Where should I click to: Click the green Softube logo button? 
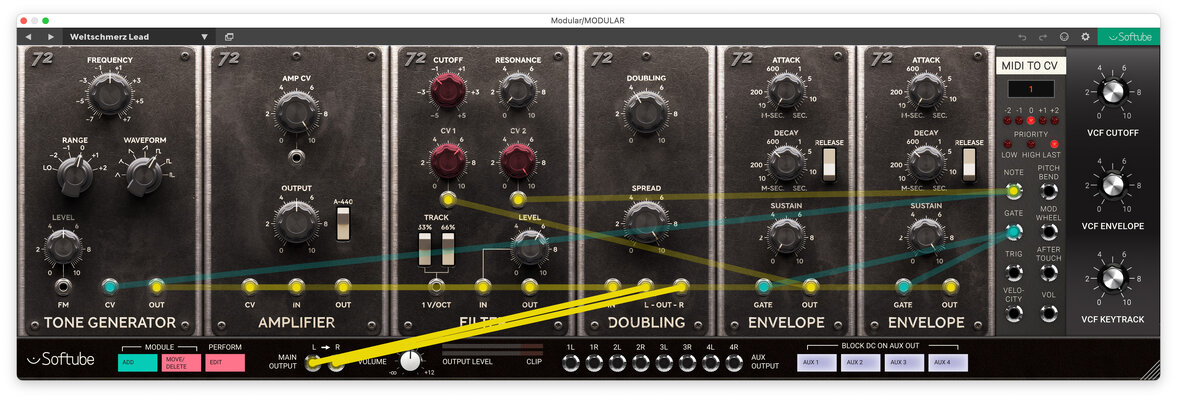coord(1128,37)
